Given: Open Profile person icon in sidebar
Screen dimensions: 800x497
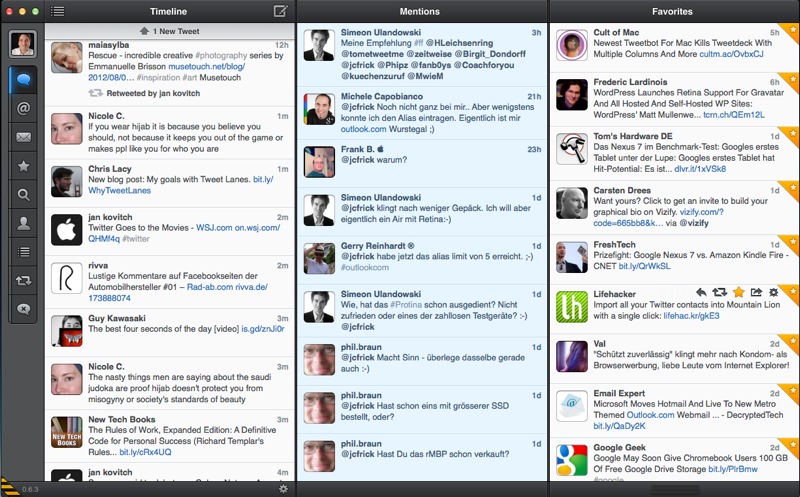Looking at the screenshot, I should [23, 223].
